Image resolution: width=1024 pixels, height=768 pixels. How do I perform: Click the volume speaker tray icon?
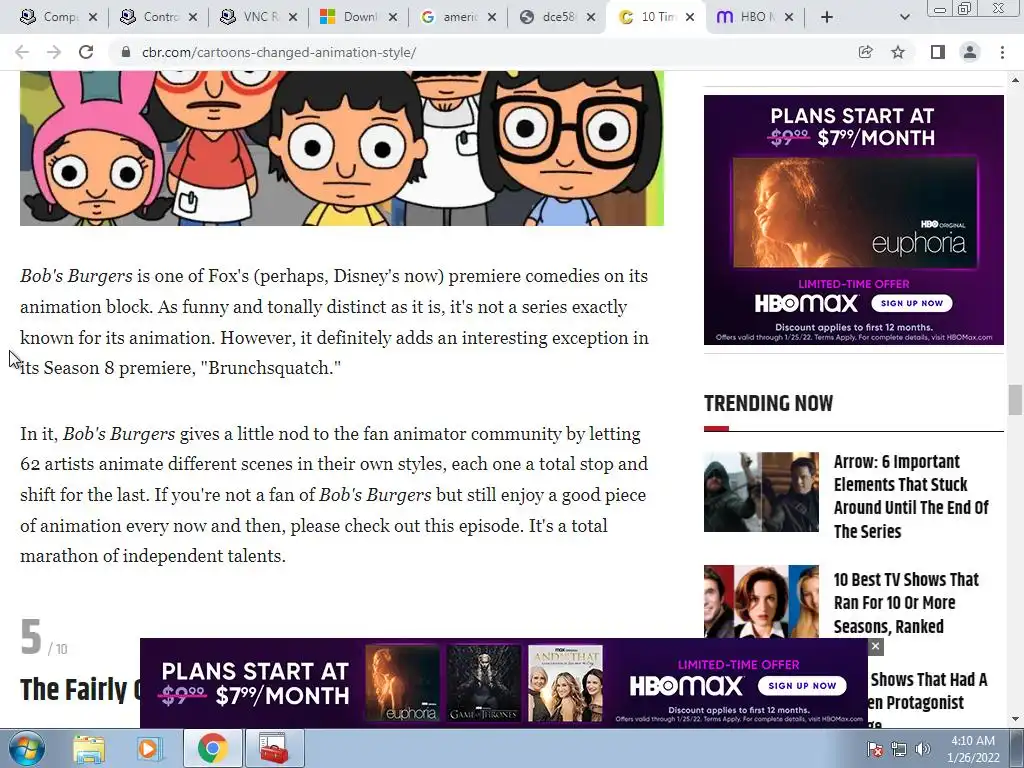(923, 749)
